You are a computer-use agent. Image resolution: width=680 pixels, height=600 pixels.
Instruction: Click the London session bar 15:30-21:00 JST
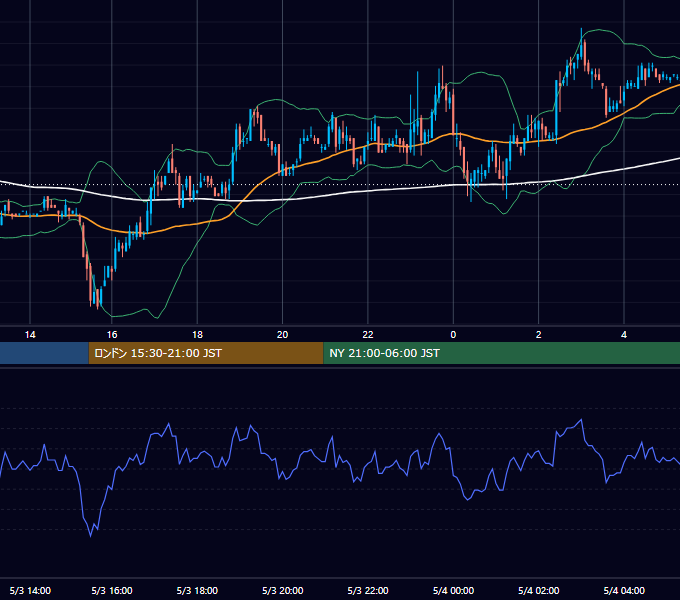pos(206,353)
